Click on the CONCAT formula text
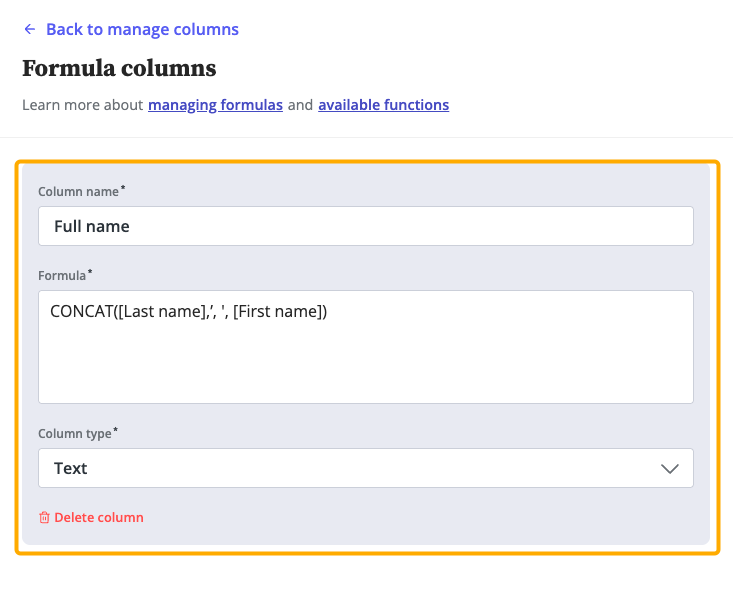 (189, 312)
